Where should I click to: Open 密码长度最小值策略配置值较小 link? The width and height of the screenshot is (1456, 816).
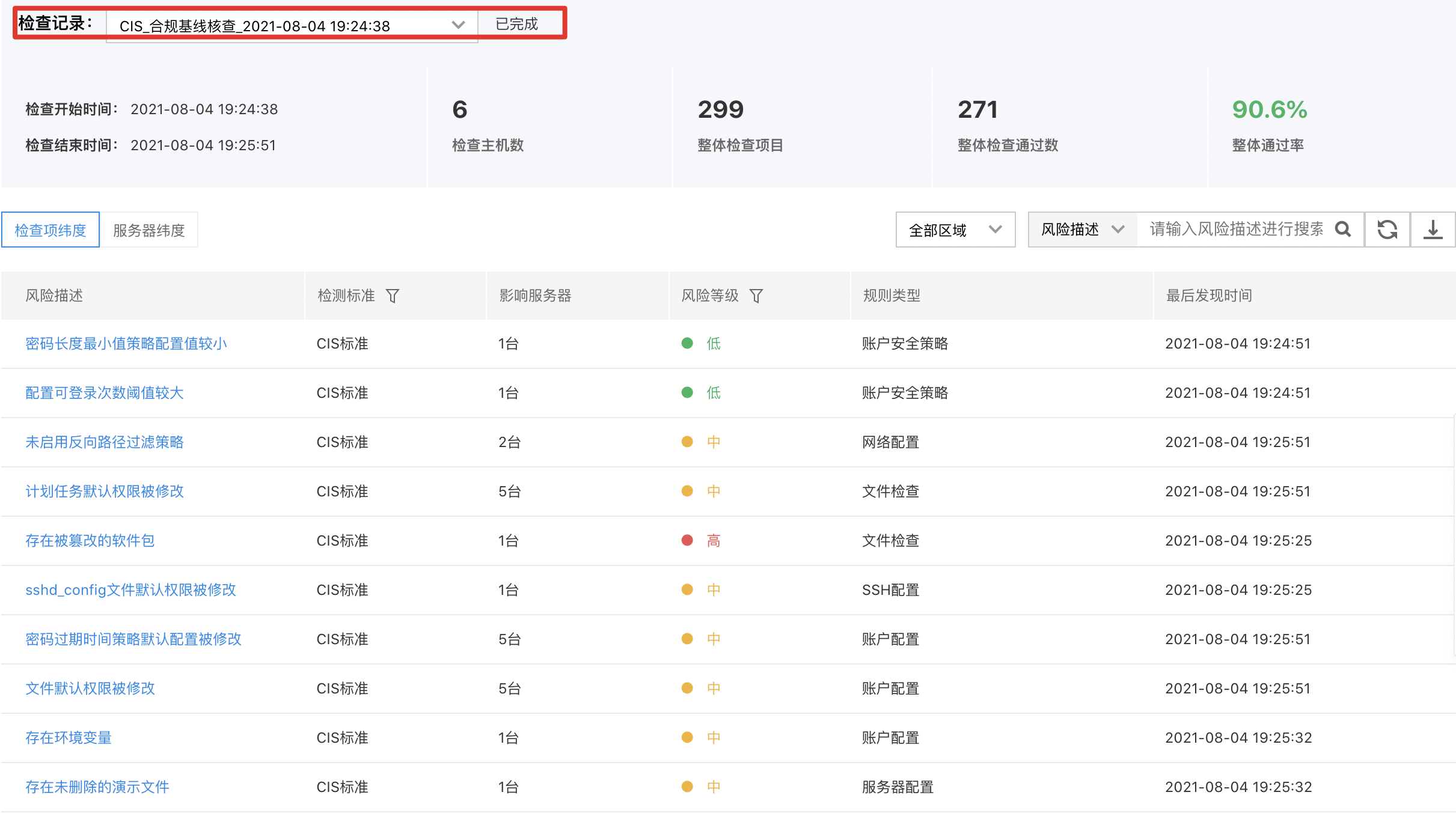click(x=126, y=344)
